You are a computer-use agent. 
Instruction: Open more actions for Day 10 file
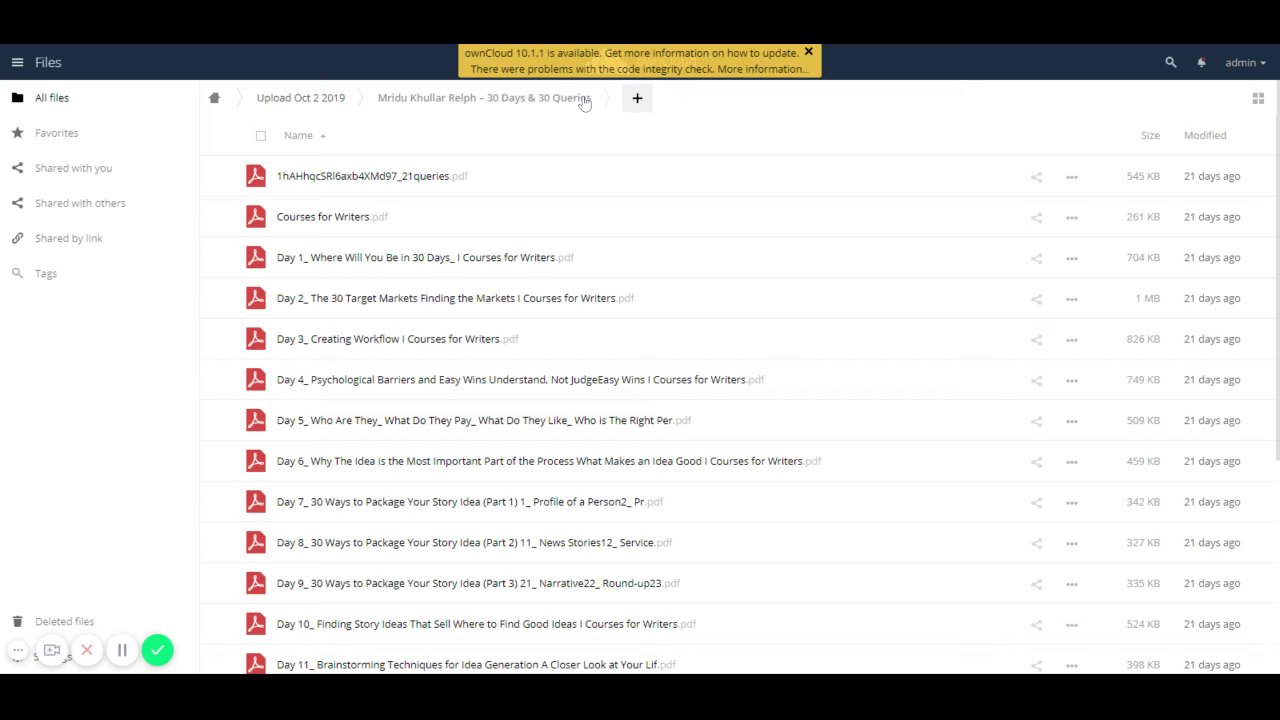1072,625
